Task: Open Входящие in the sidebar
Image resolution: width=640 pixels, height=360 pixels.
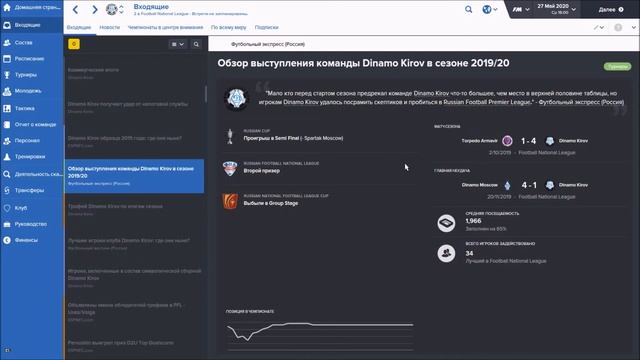Action: point(32,25)
